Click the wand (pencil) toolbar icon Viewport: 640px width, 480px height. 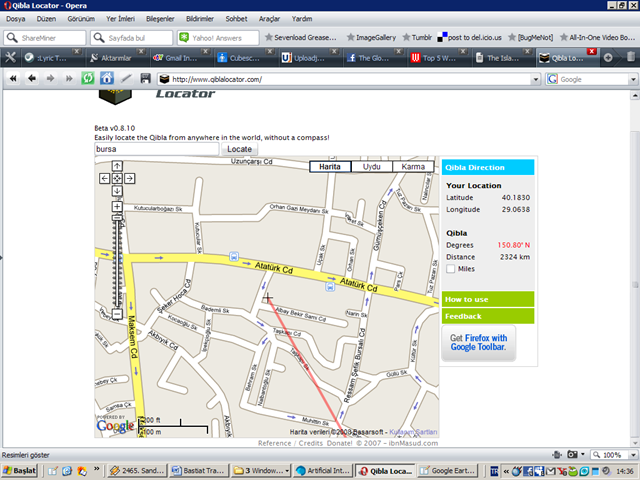pos(126,78)
